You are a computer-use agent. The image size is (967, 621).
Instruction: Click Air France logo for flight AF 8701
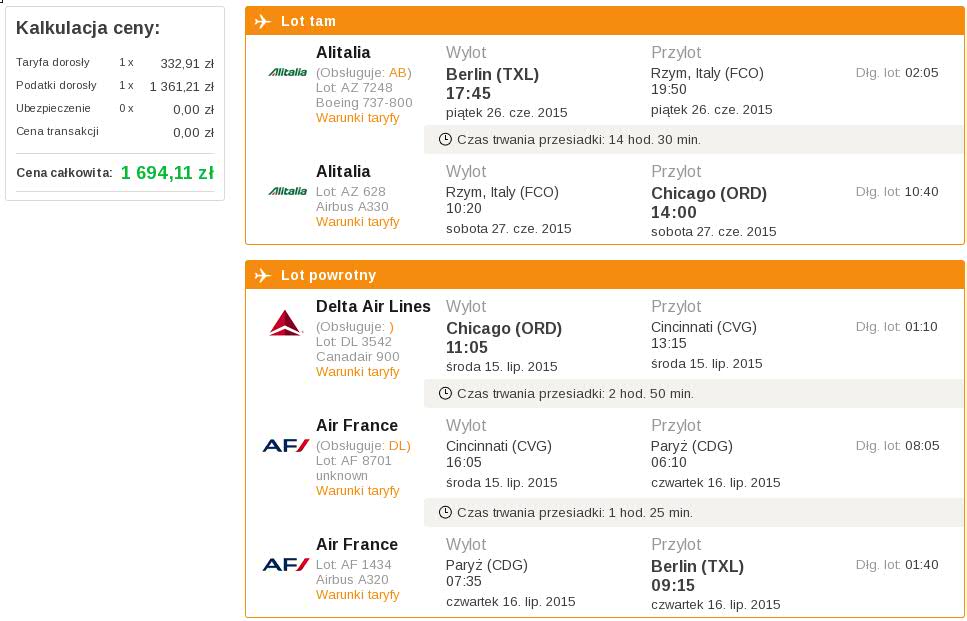pyautogui.click(x=286, y=445)
